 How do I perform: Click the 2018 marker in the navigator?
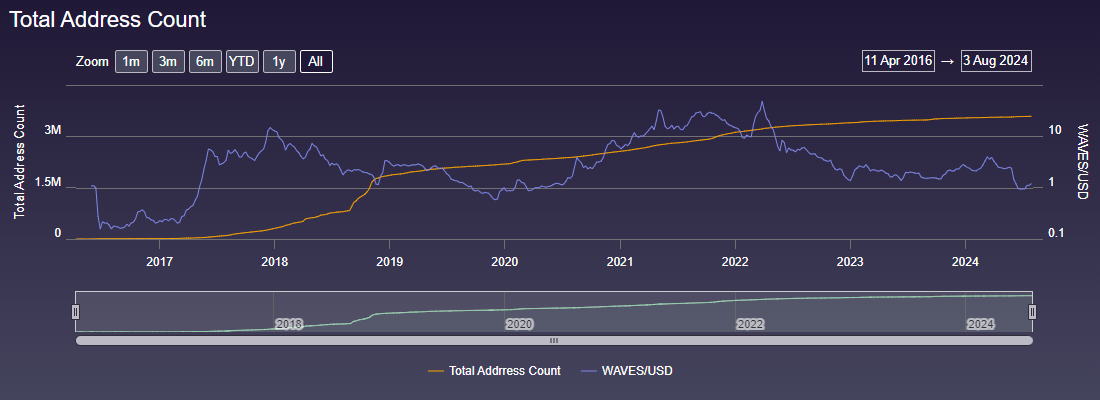[288, 325]
